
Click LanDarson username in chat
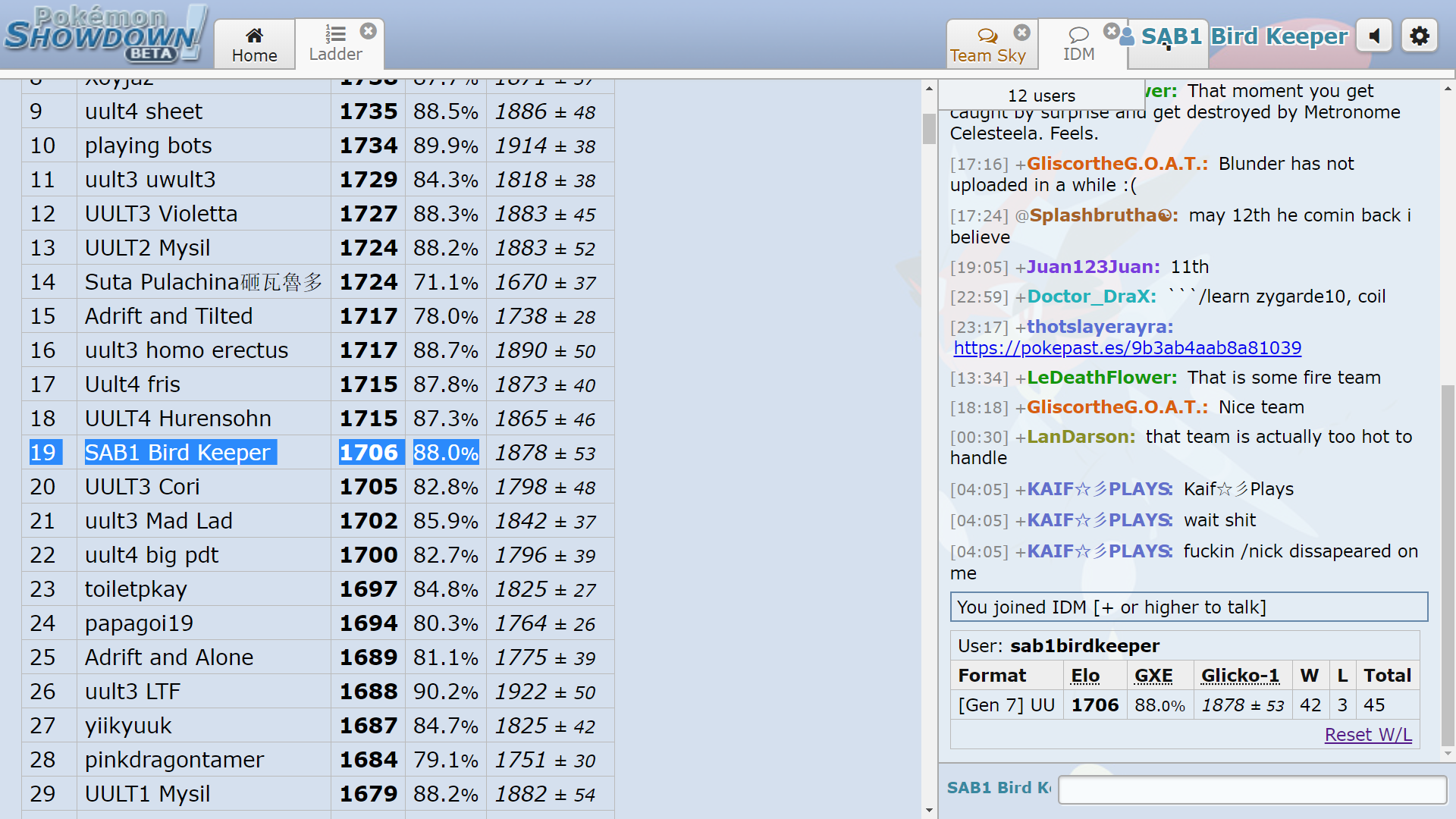pos(1081,437)
